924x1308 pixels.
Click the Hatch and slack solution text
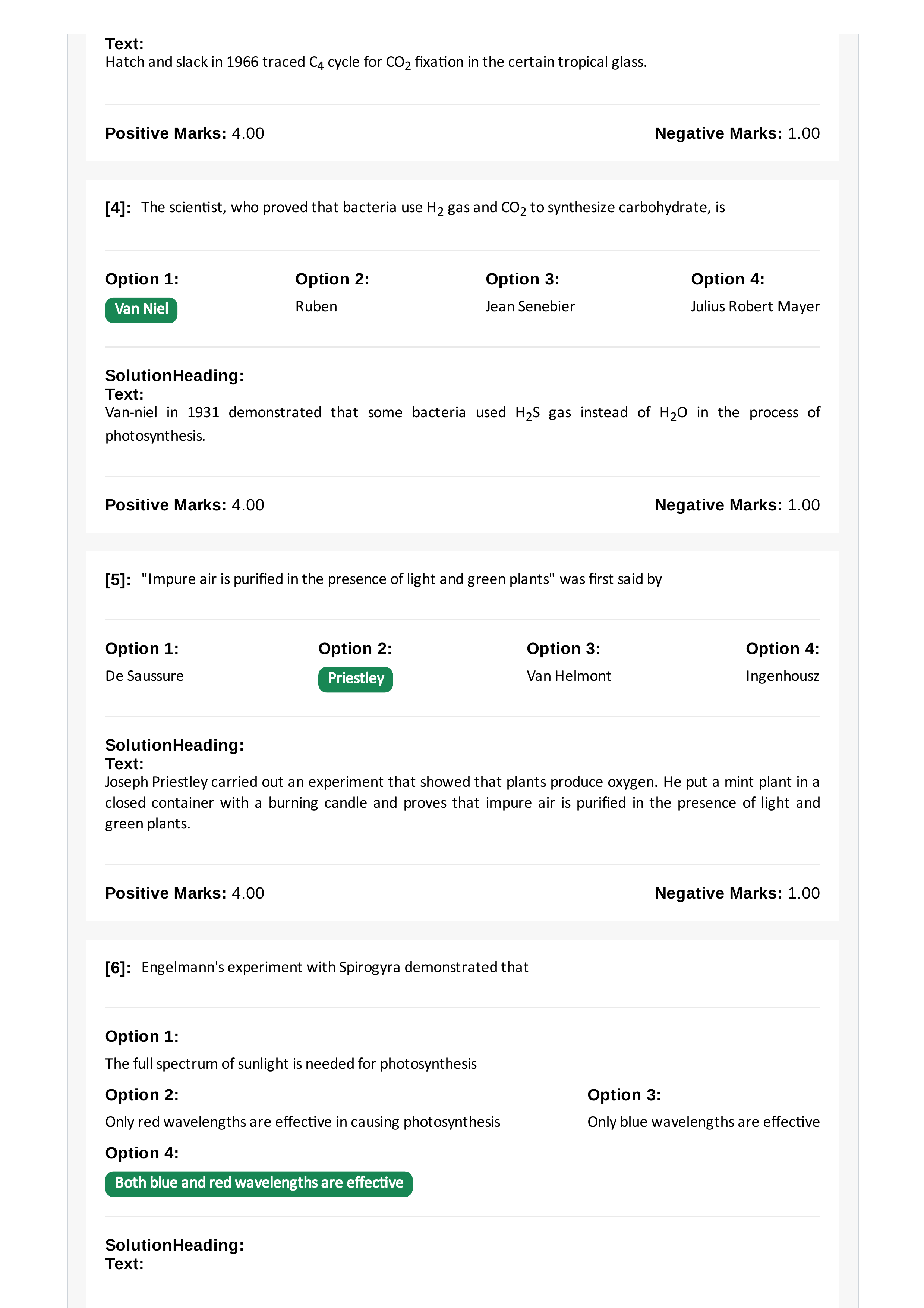(376, 63)
